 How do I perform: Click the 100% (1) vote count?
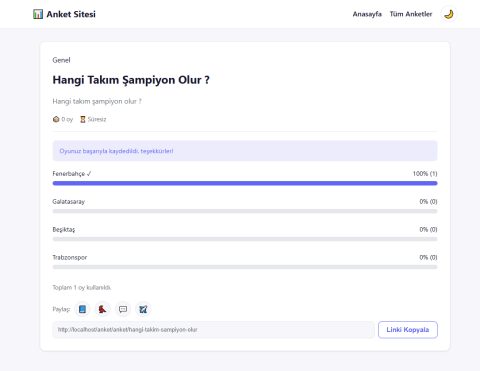tap(425, 174)
